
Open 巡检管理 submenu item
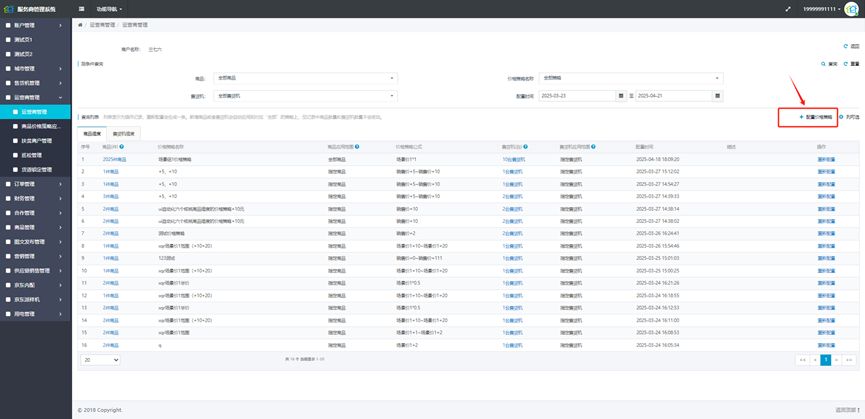(36, 155)
